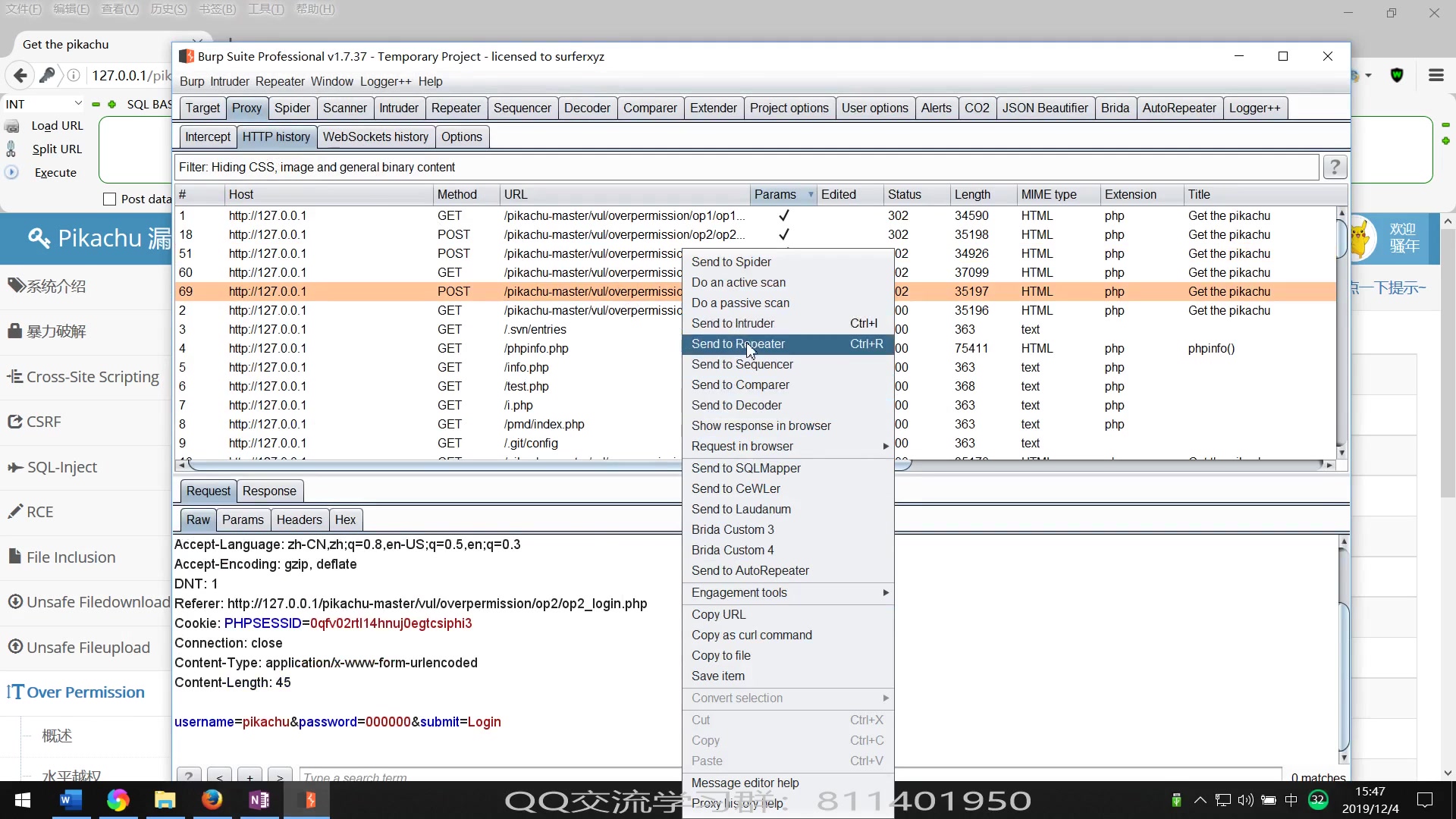
Task: Select history row with URL /phpinfo.php
Action: click(755, 348)
